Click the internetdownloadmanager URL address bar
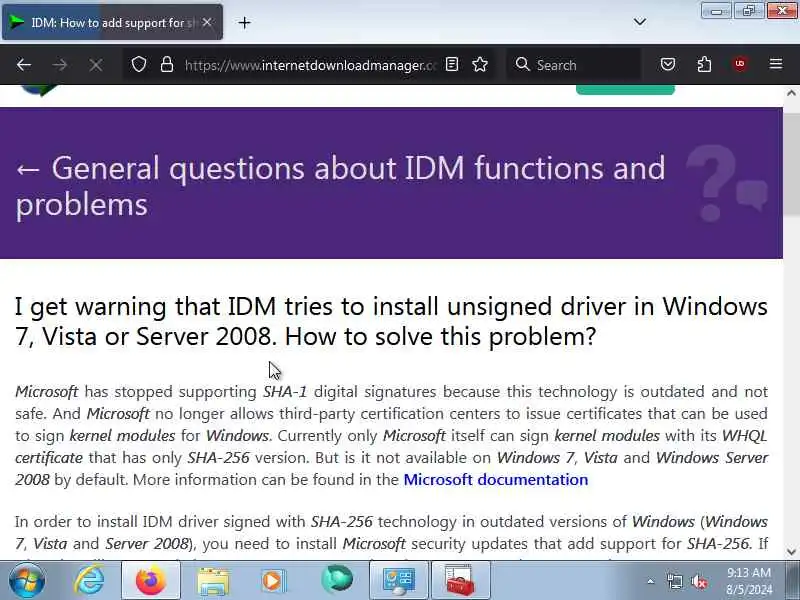Image resolution: width=800 pixels, height=600 pixels. coord(310,65)
